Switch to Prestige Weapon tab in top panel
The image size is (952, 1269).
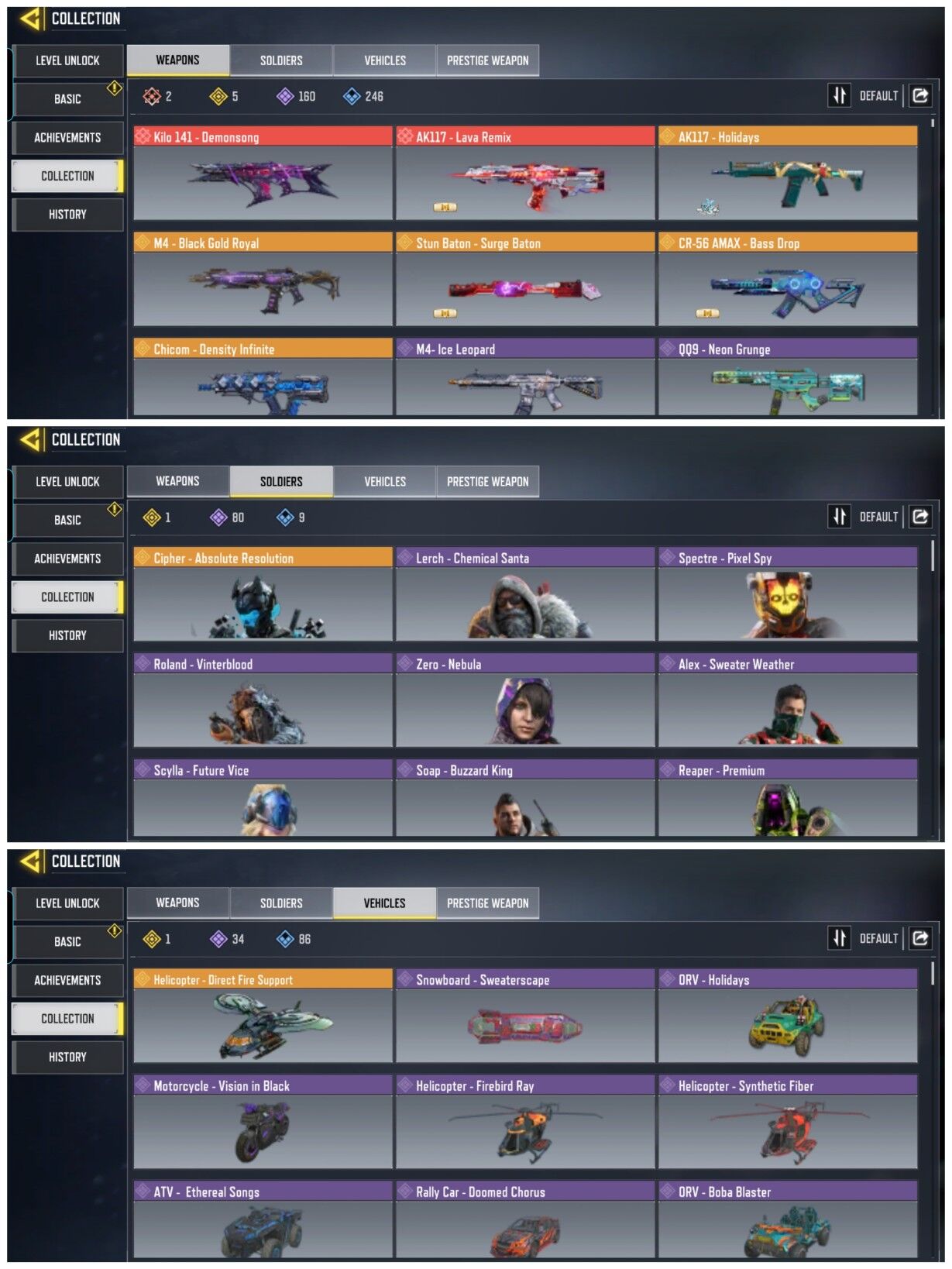488,60
